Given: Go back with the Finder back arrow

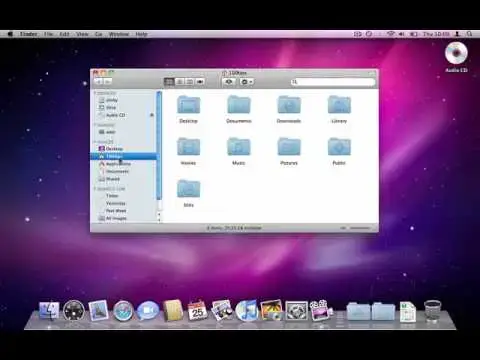Looking at the screenshot, I should (x=99, y=81).
